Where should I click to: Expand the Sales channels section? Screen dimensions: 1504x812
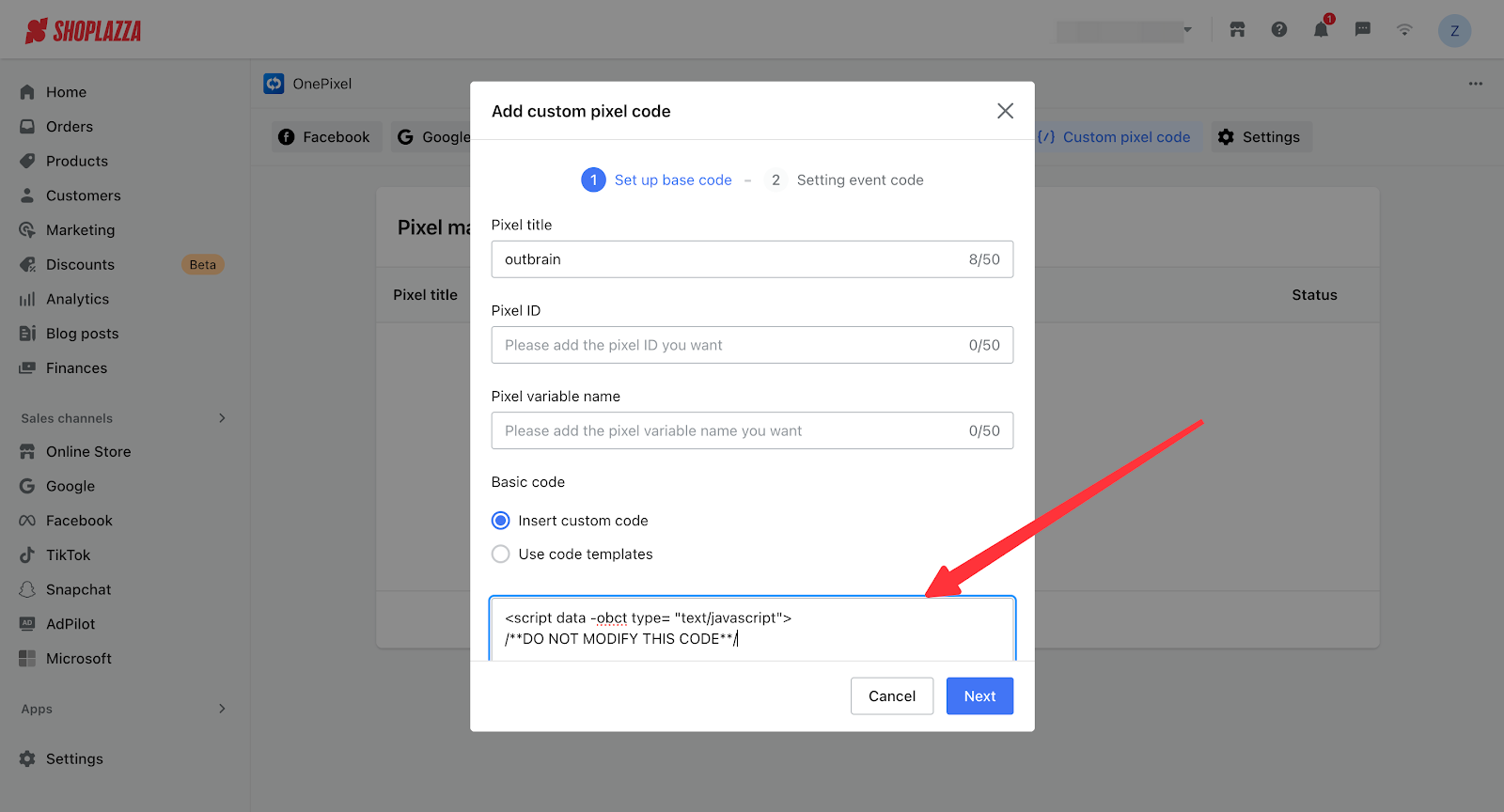coord(222,418)
